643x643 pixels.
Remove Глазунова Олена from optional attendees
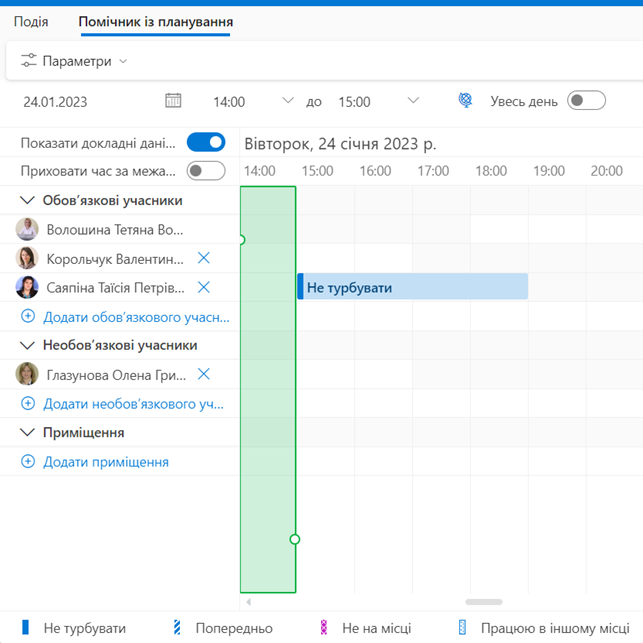204,375
